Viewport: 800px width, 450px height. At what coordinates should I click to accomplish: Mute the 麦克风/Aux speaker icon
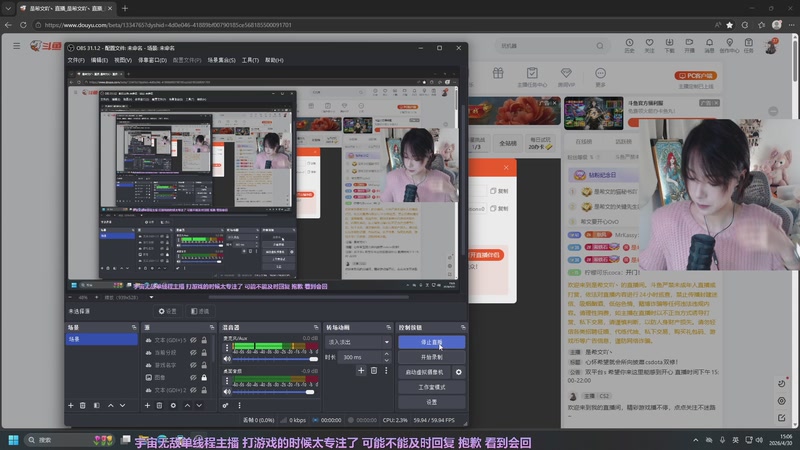(227, 359)
